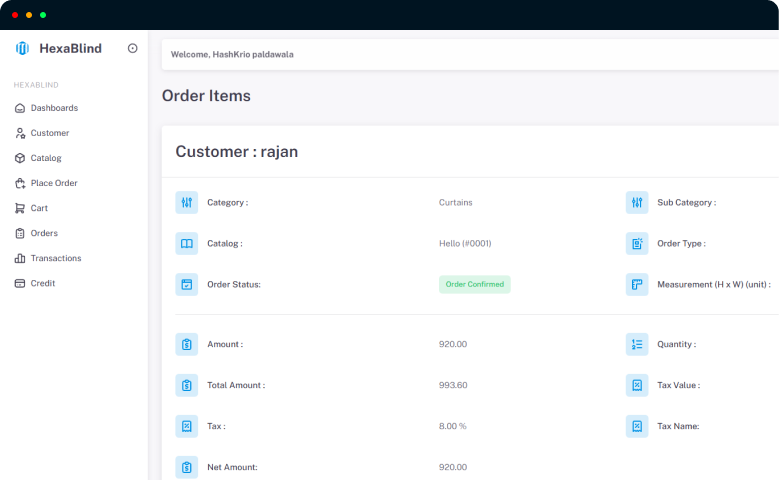Open the Orders sidebar link

coord(44,233)
